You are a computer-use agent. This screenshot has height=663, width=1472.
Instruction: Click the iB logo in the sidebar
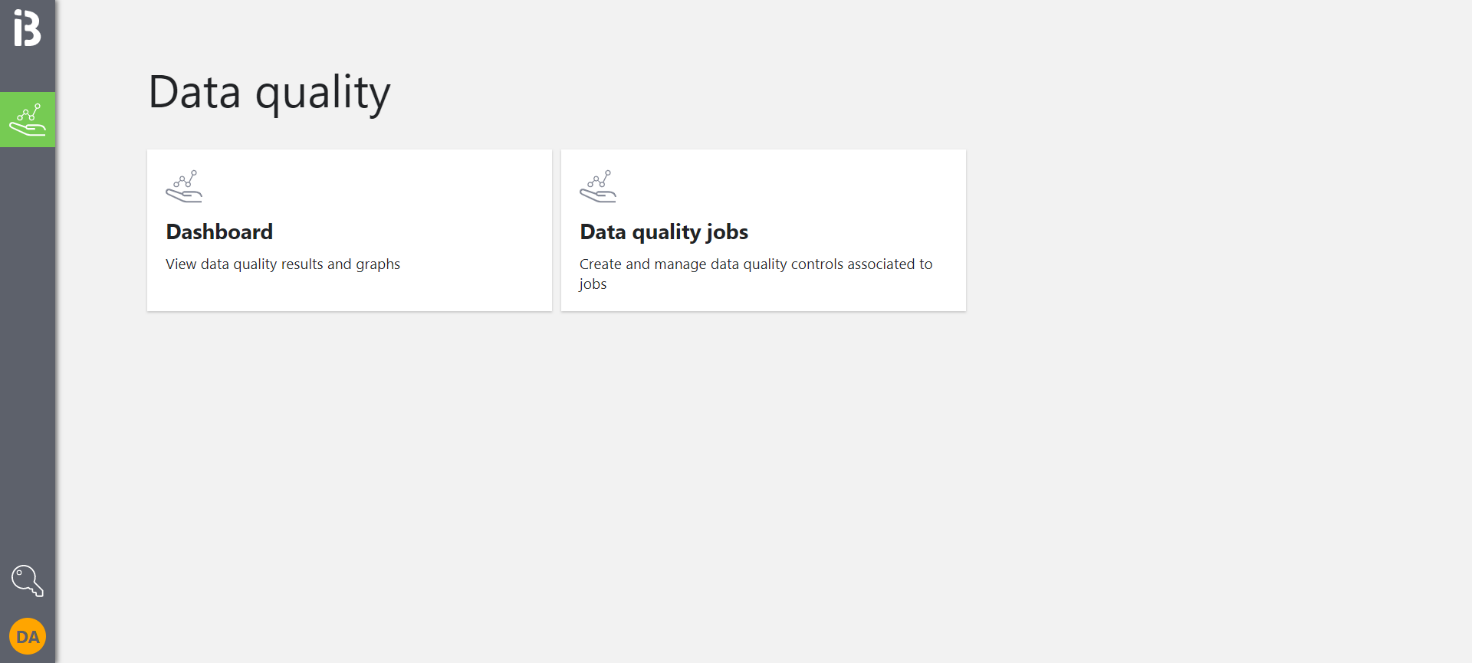tap(27, 28)
